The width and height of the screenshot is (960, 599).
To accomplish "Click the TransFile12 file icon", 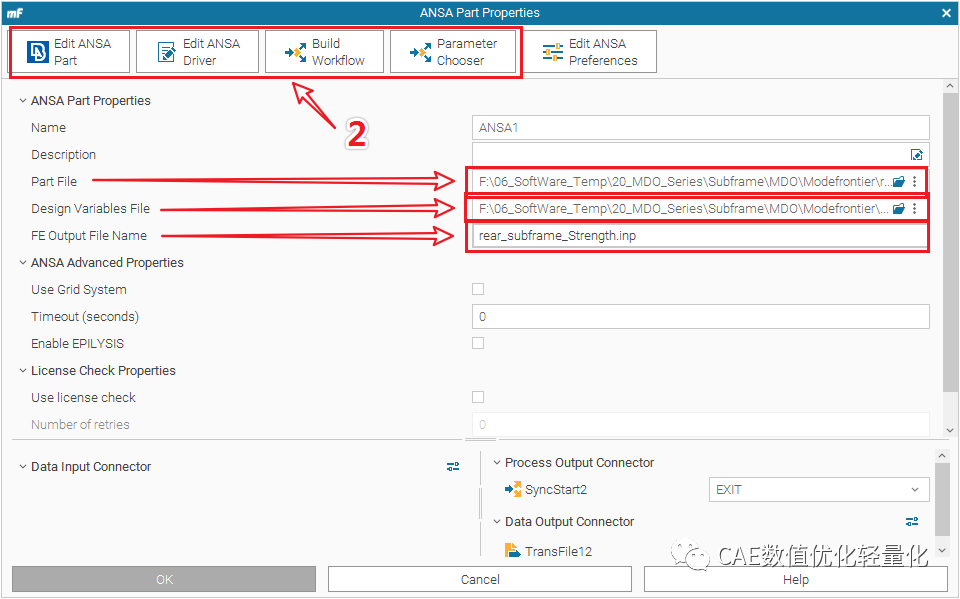I will (512, 551).
